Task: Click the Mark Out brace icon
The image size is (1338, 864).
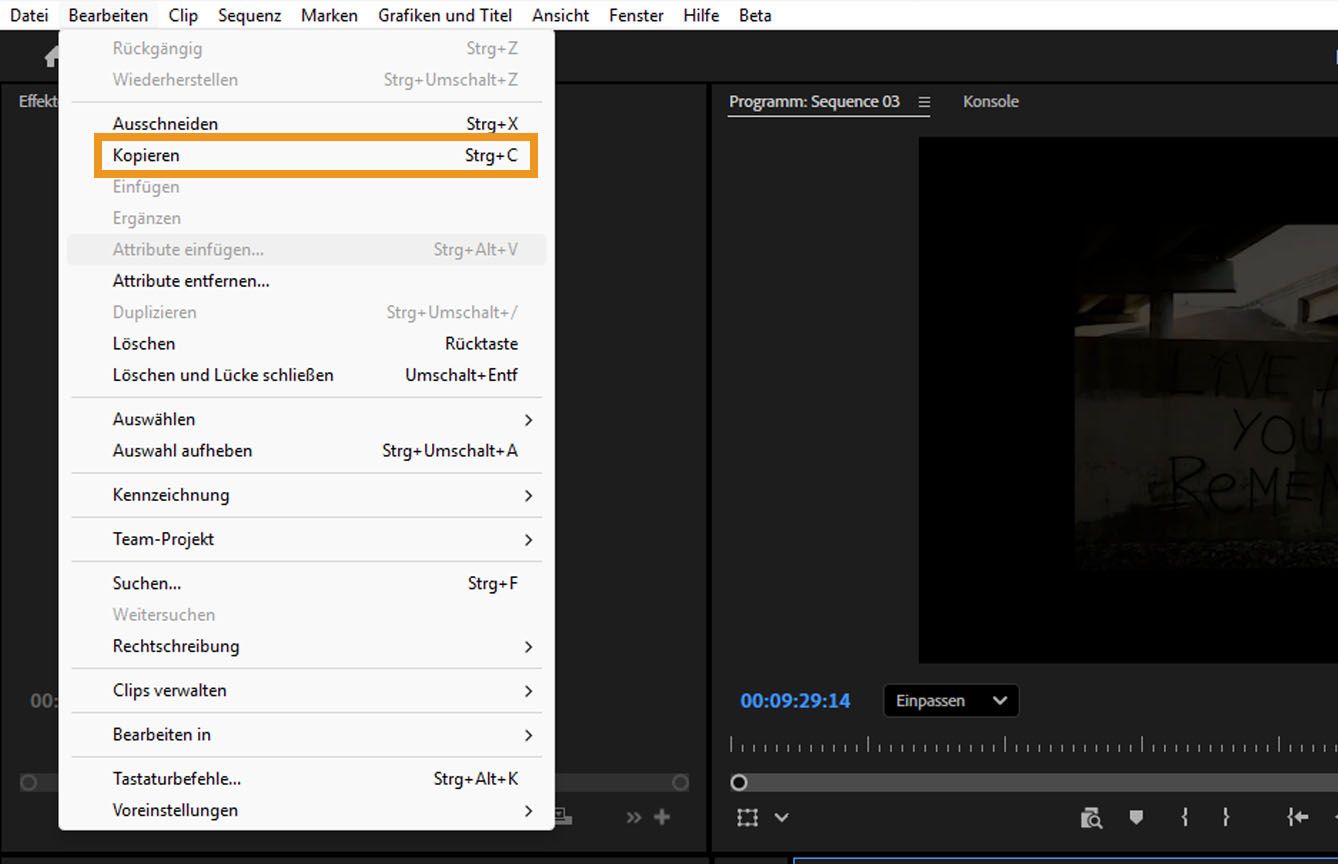Action: pyautogui.click(x=1226, y=818)
